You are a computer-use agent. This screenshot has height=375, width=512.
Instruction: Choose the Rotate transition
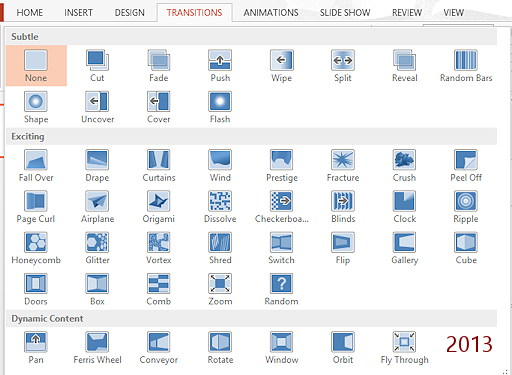pyautogui.click(x=220, y=348)
